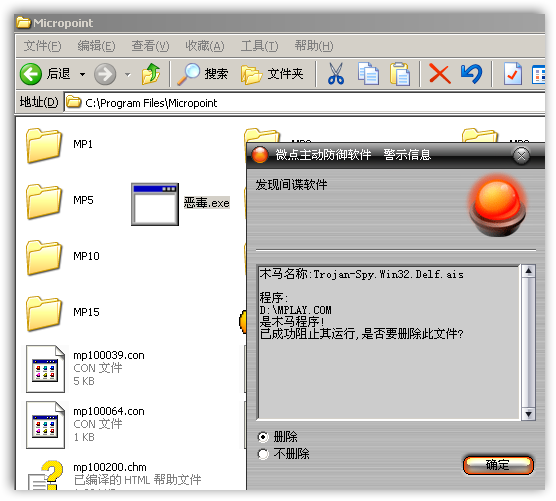Click the Paste clipboard icon
This screenshot has width=556, height=501.
tap(400, 74)
